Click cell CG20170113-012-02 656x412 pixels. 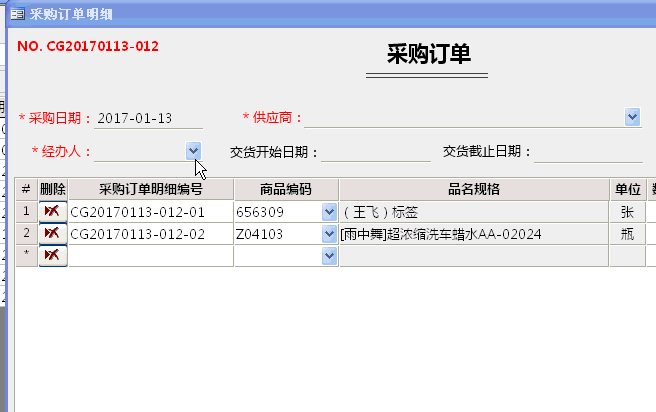[x=151, y=234]
